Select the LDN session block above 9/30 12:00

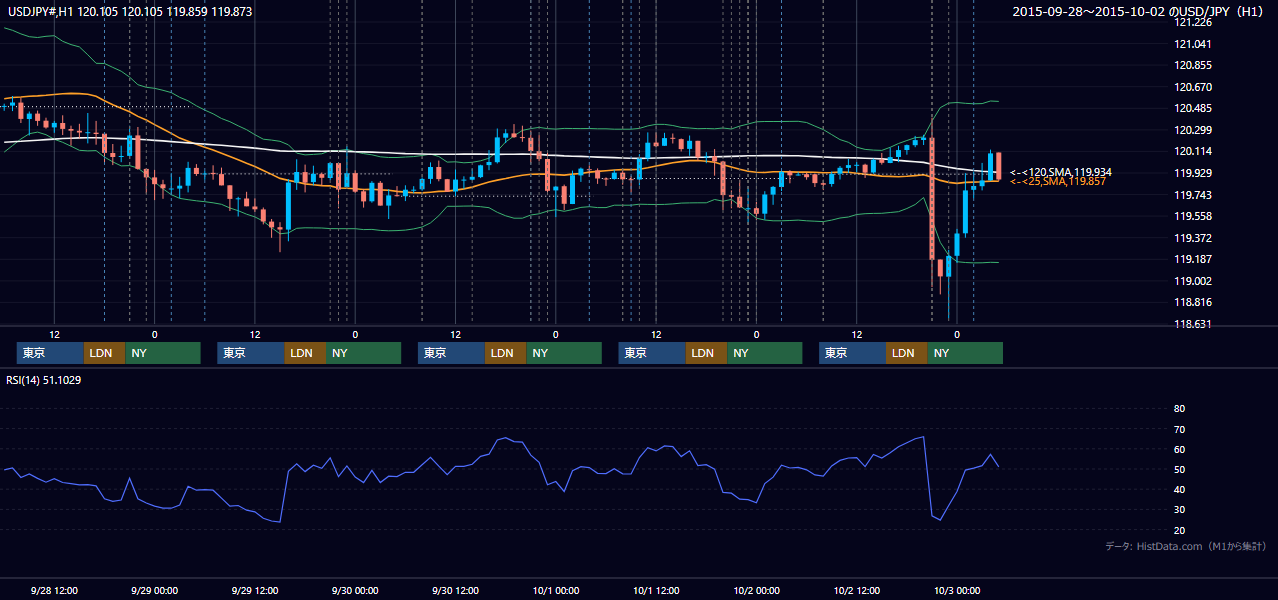(505, 353)
